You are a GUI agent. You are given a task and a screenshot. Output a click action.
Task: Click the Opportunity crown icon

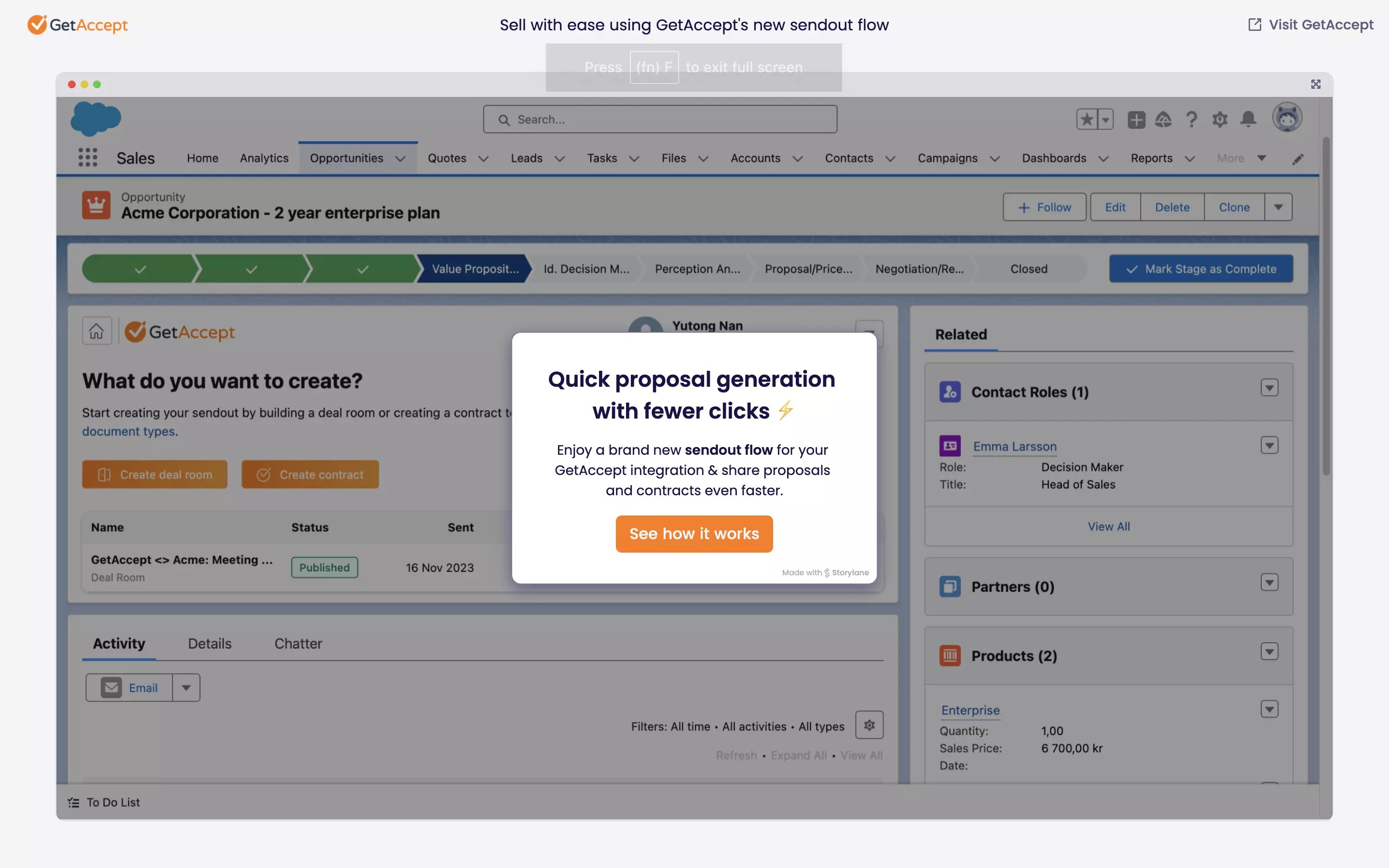click(x=96, y=205)
